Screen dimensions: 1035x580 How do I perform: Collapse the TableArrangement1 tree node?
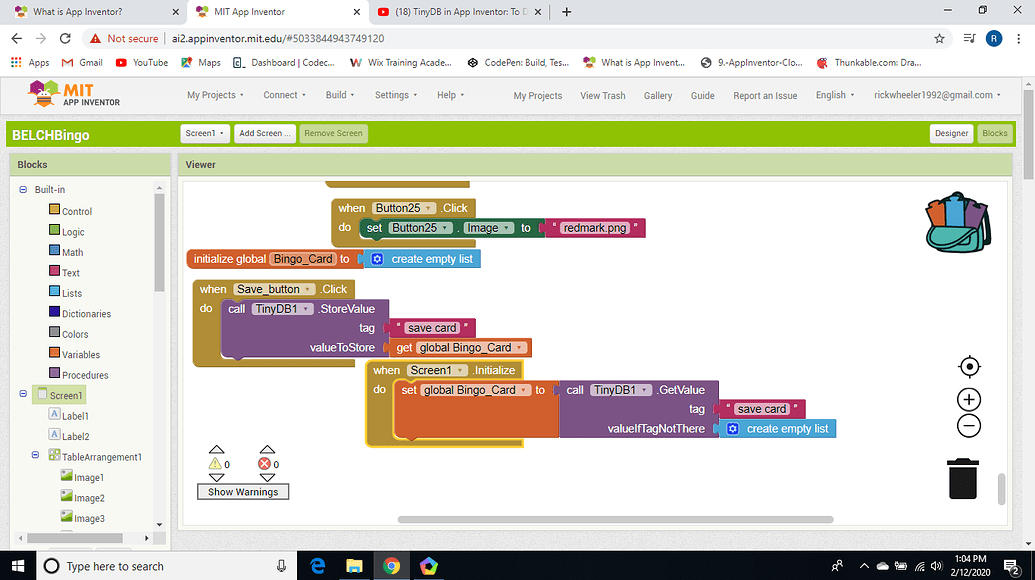pyautogui.click(x=36, y=456)
